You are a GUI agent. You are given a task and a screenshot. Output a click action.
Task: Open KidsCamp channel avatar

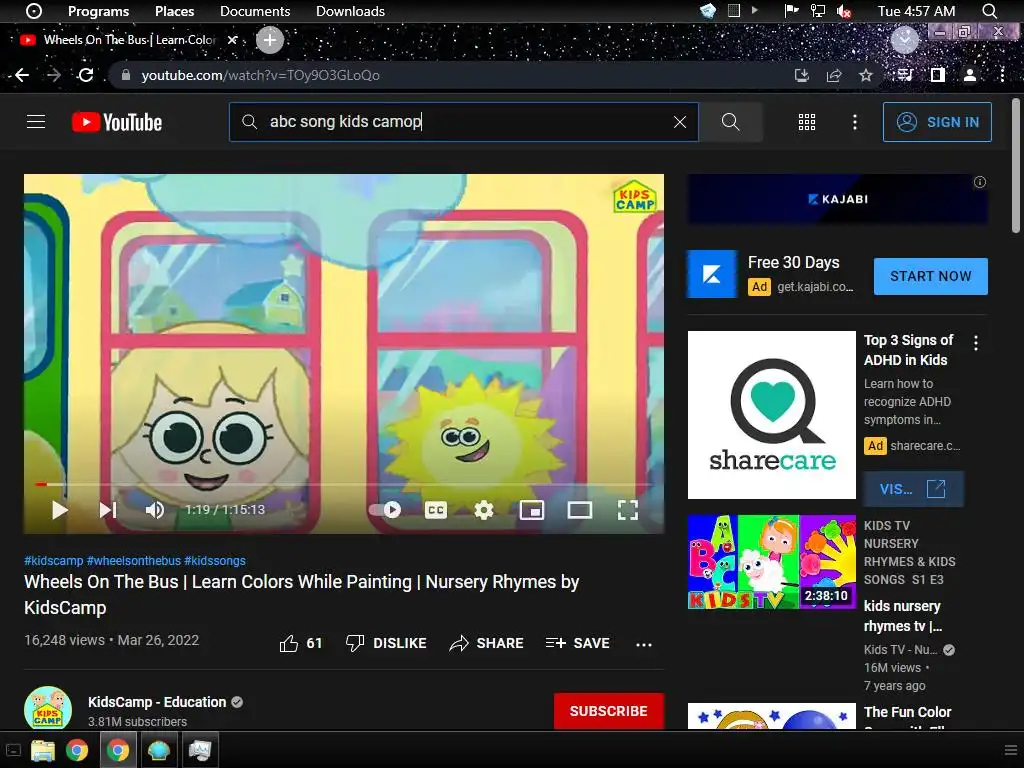(48, 709)
